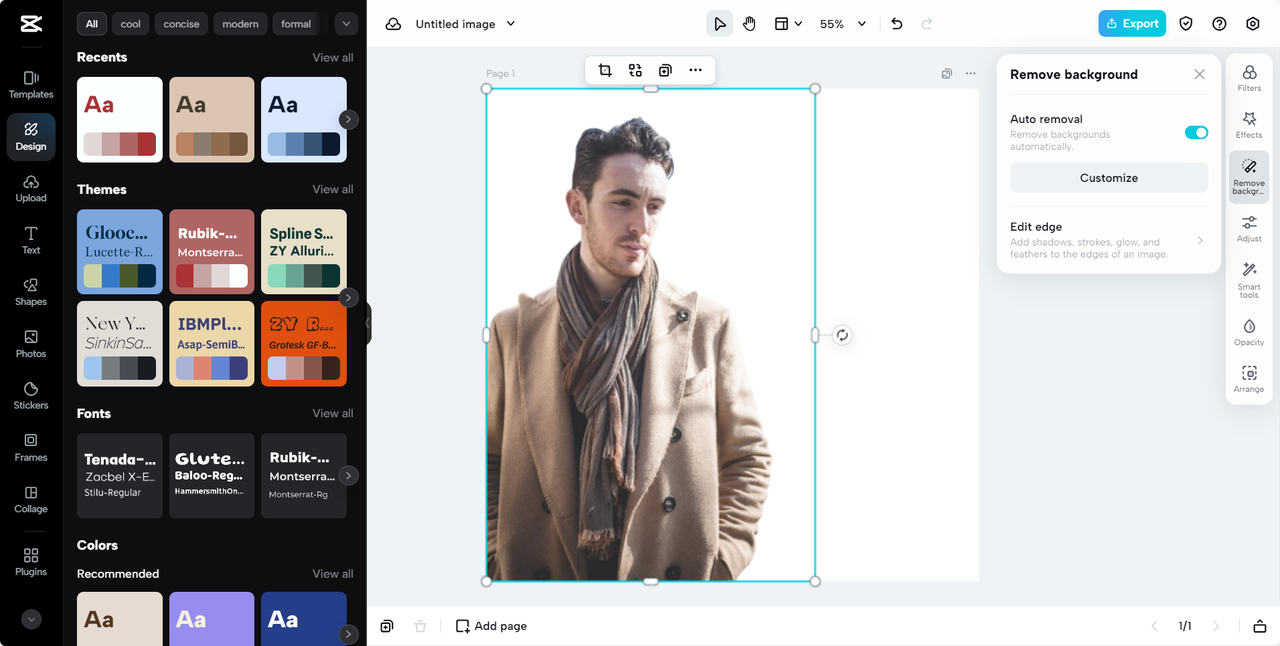
Task: Open the Adjust tool
Action: [x=1249, y=228]
